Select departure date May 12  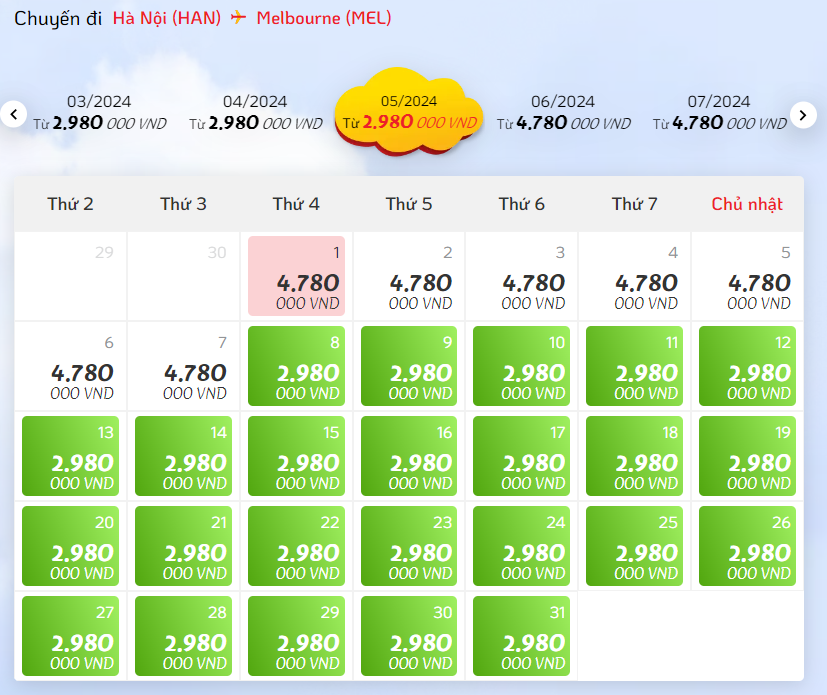click(747, 366)
